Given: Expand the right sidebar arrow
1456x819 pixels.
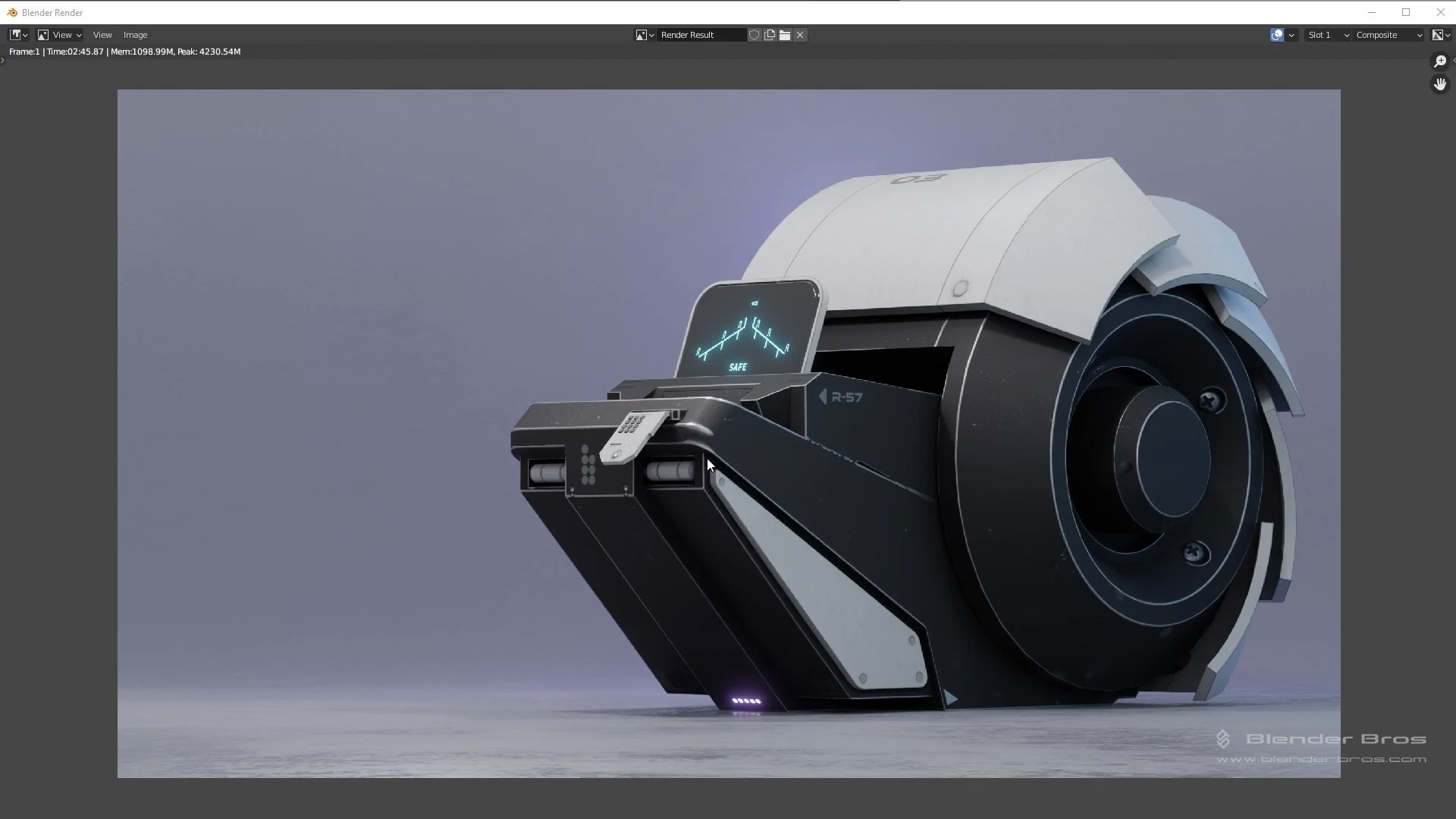Looking at the screenshot, I should click(x=1453, y=61).
